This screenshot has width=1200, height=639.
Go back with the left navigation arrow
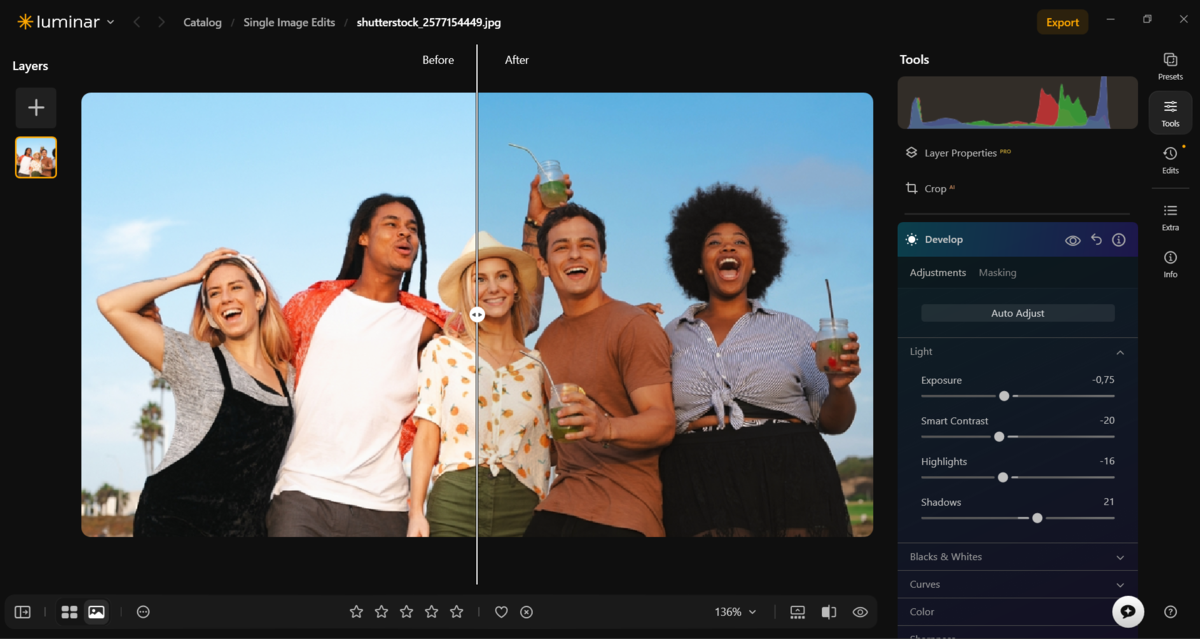click(137, 22)
